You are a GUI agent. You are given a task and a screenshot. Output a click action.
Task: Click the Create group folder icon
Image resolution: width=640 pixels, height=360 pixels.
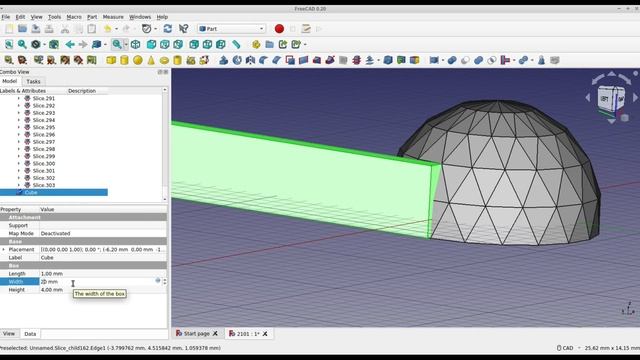pos(269,44)
